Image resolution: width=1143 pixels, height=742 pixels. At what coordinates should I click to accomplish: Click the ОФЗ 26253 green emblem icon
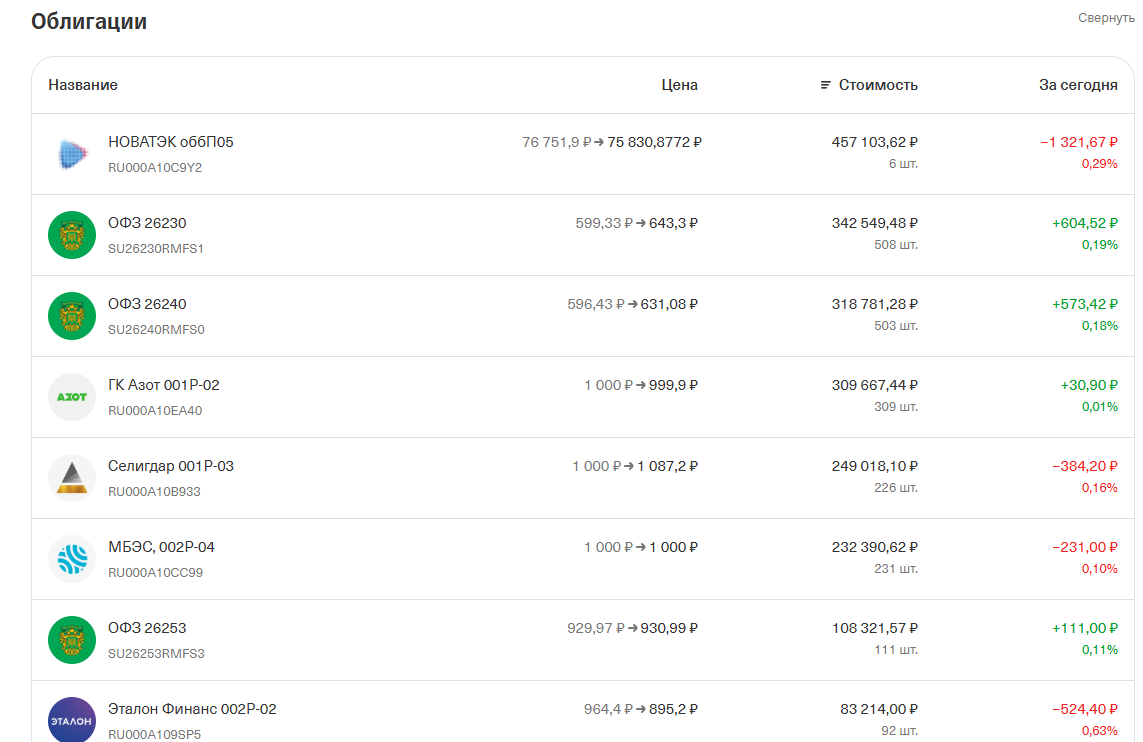[x=72, y=640]
